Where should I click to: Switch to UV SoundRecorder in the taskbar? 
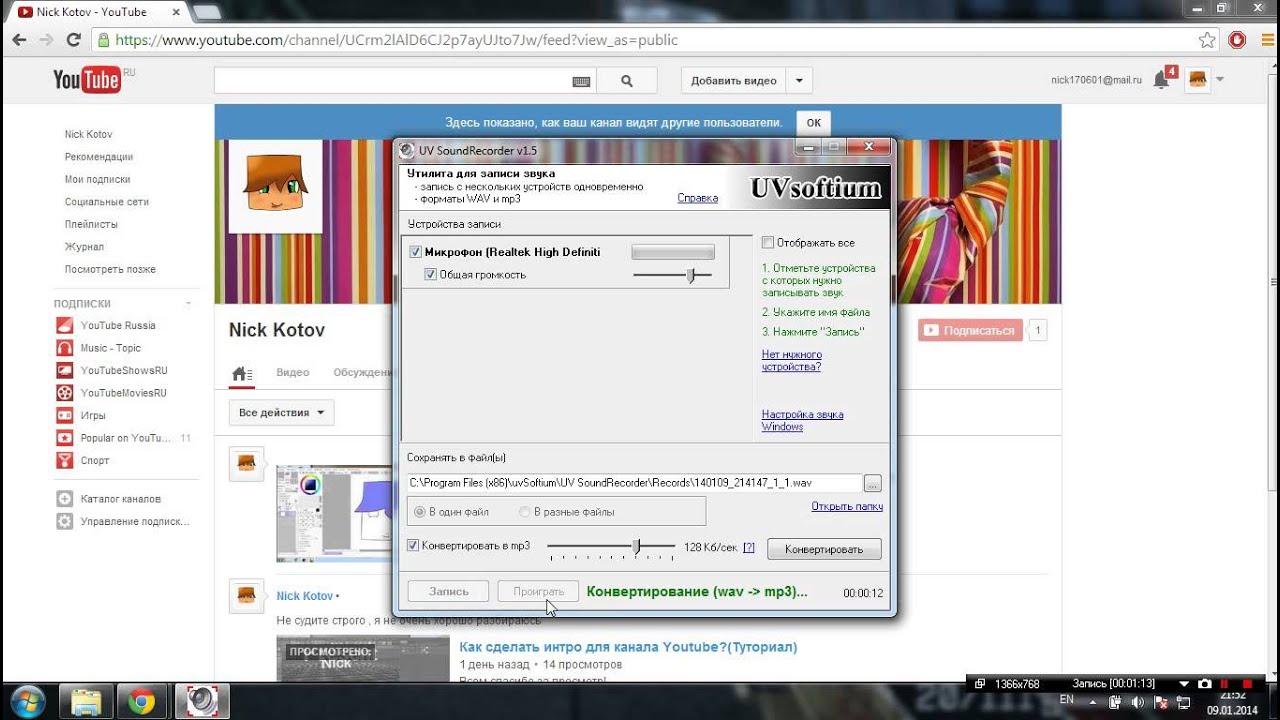pyautogui.click(x=202, y=701)
